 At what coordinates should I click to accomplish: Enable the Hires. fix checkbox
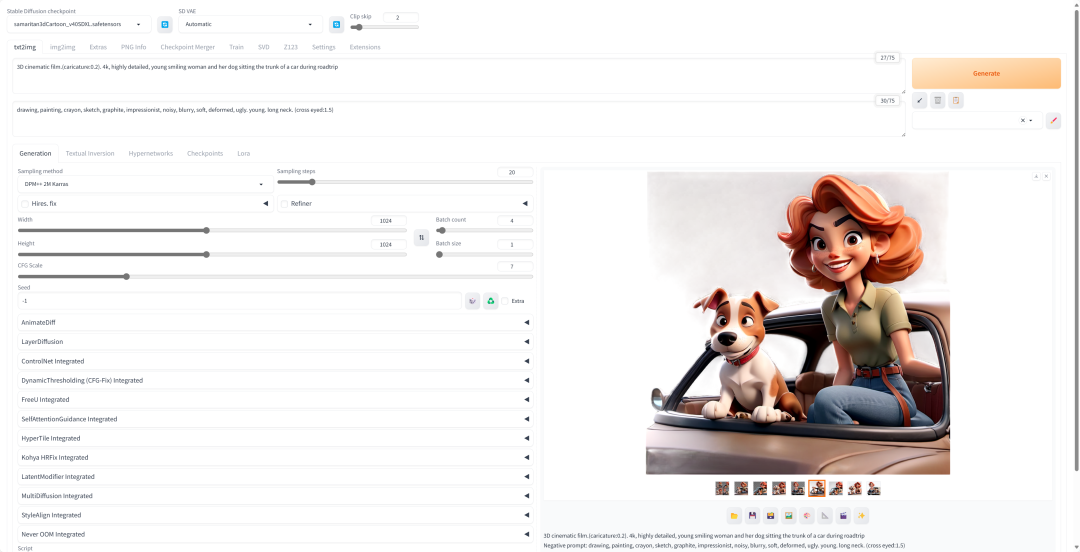[25, 204]
